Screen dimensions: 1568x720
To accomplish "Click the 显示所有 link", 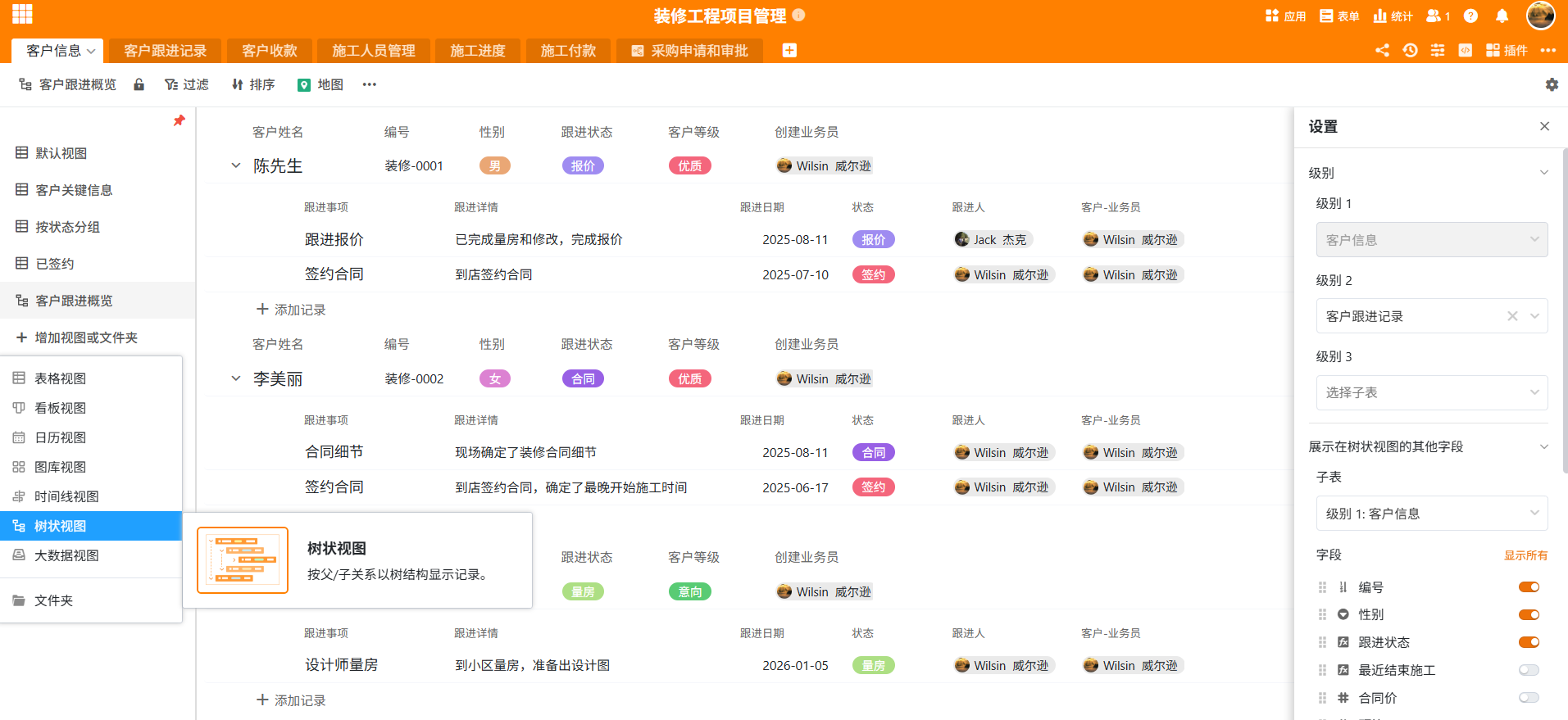I will coord(1525,555).
